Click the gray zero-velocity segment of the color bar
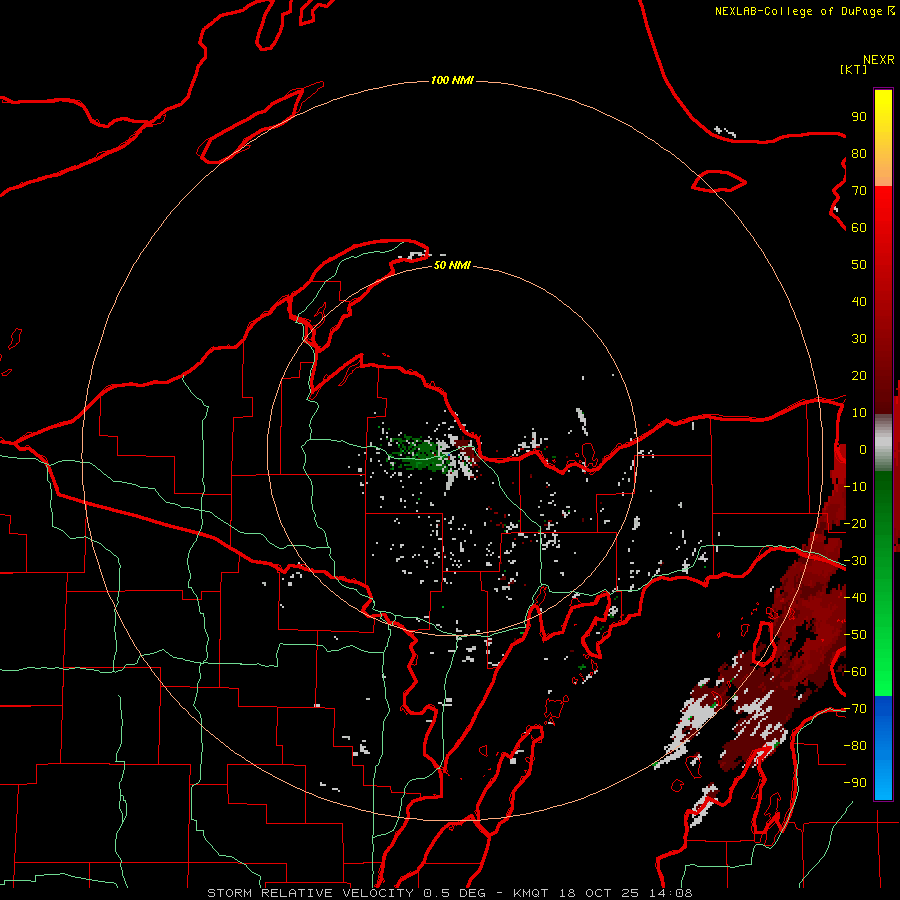900x900 pixels. (x=883, y=442)
